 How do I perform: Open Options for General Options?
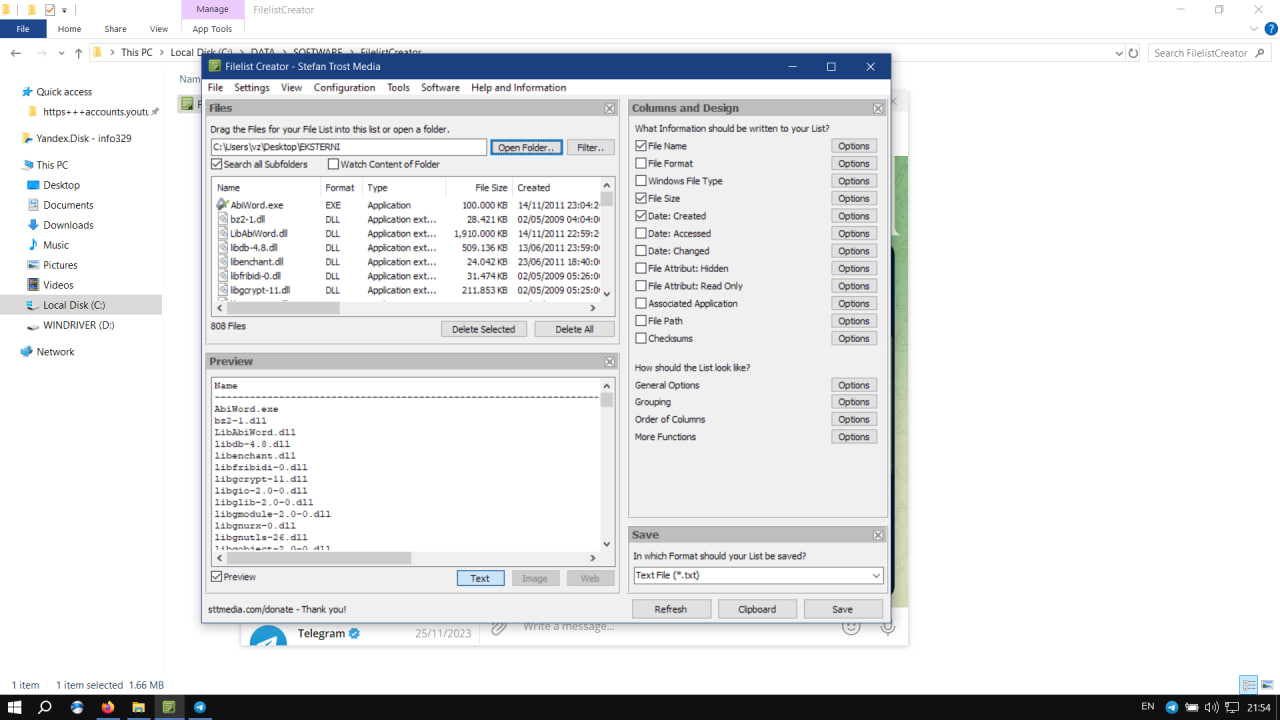(854, 385)
